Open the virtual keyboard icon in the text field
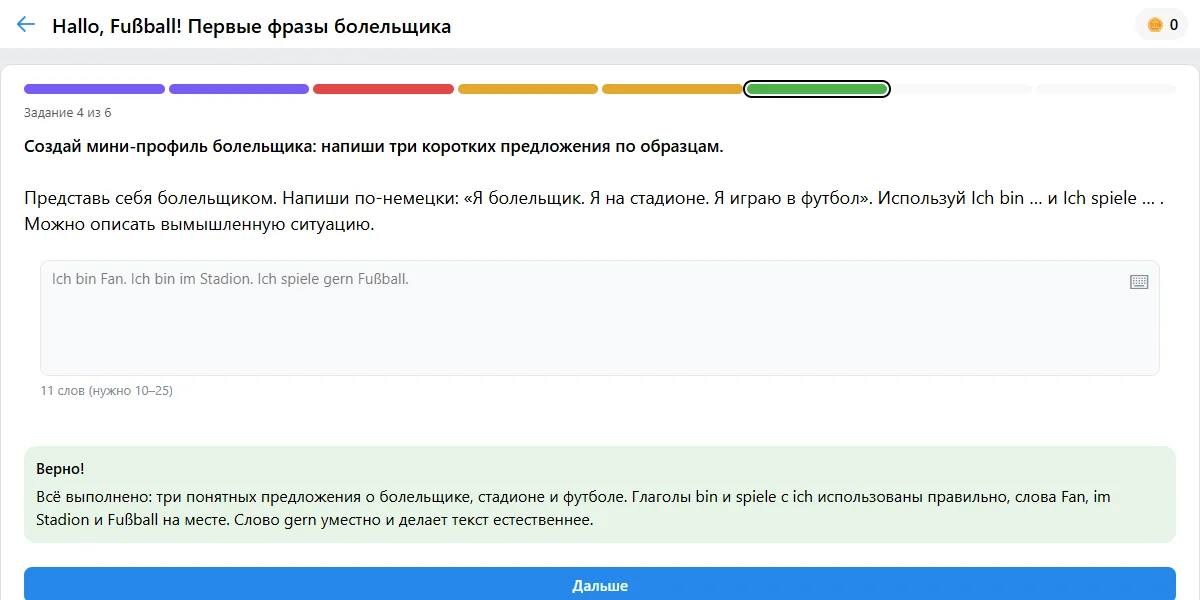The height and width of the screenshot is (600, 1200). click(1139, 282)
